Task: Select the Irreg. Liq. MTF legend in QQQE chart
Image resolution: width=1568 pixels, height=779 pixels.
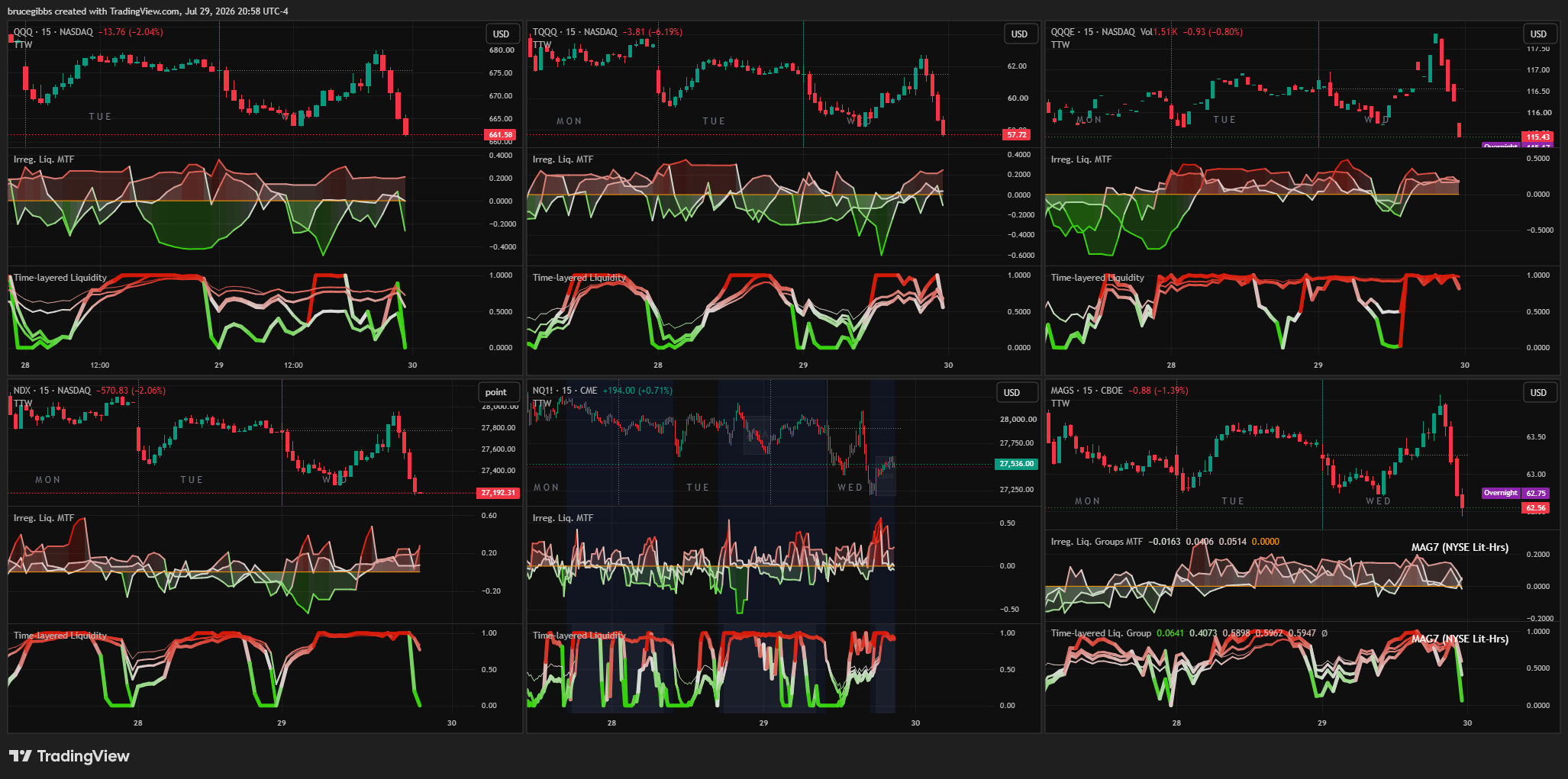Action: pos(1081,159)
